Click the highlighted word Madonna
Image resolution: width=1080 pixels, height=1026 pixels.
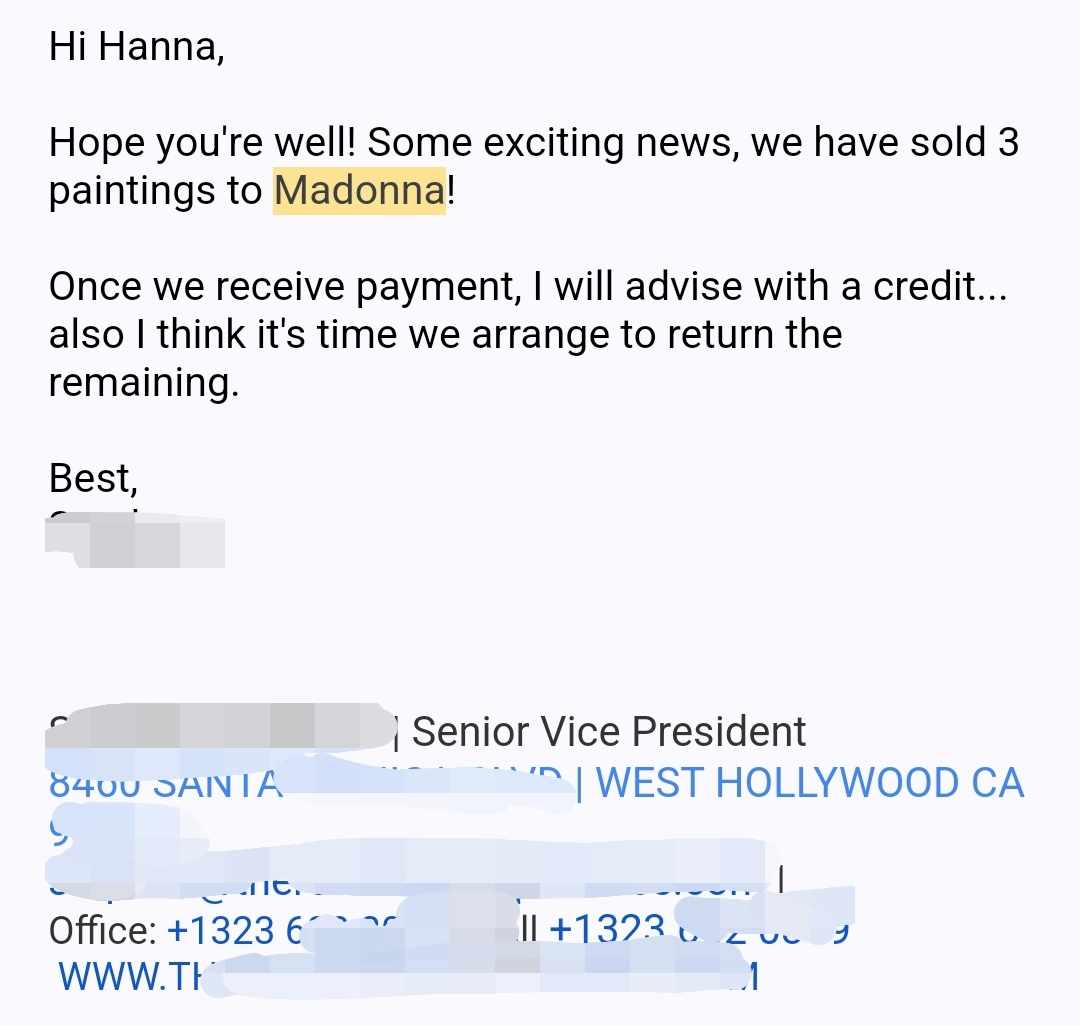pos(359,191)
